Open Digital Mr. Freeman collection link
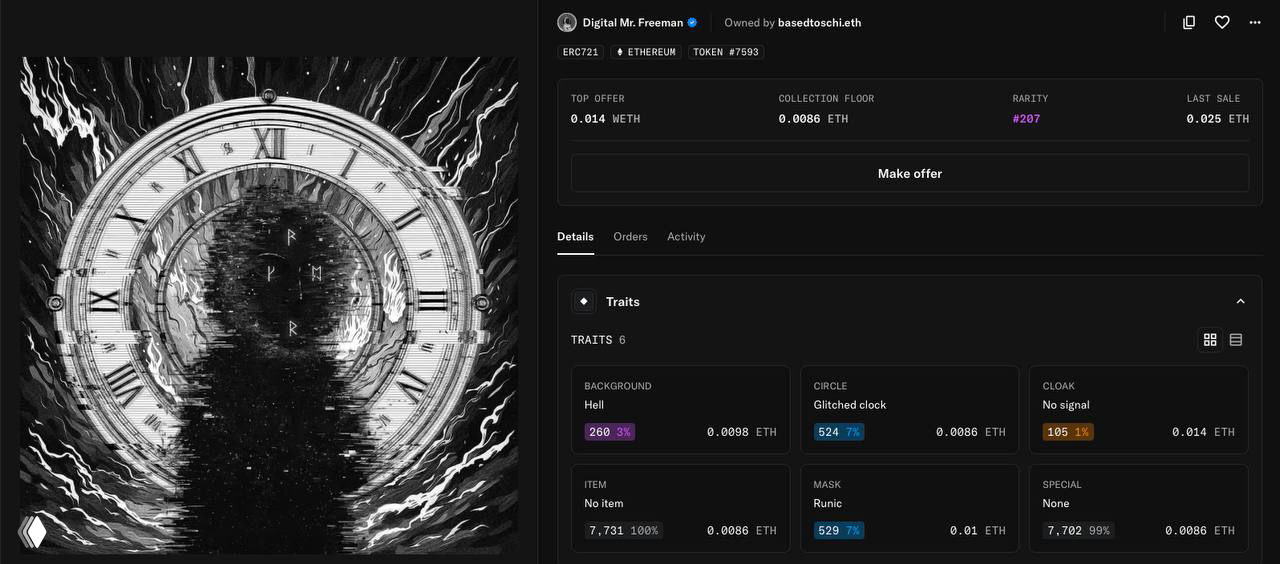 pos(632,22)
